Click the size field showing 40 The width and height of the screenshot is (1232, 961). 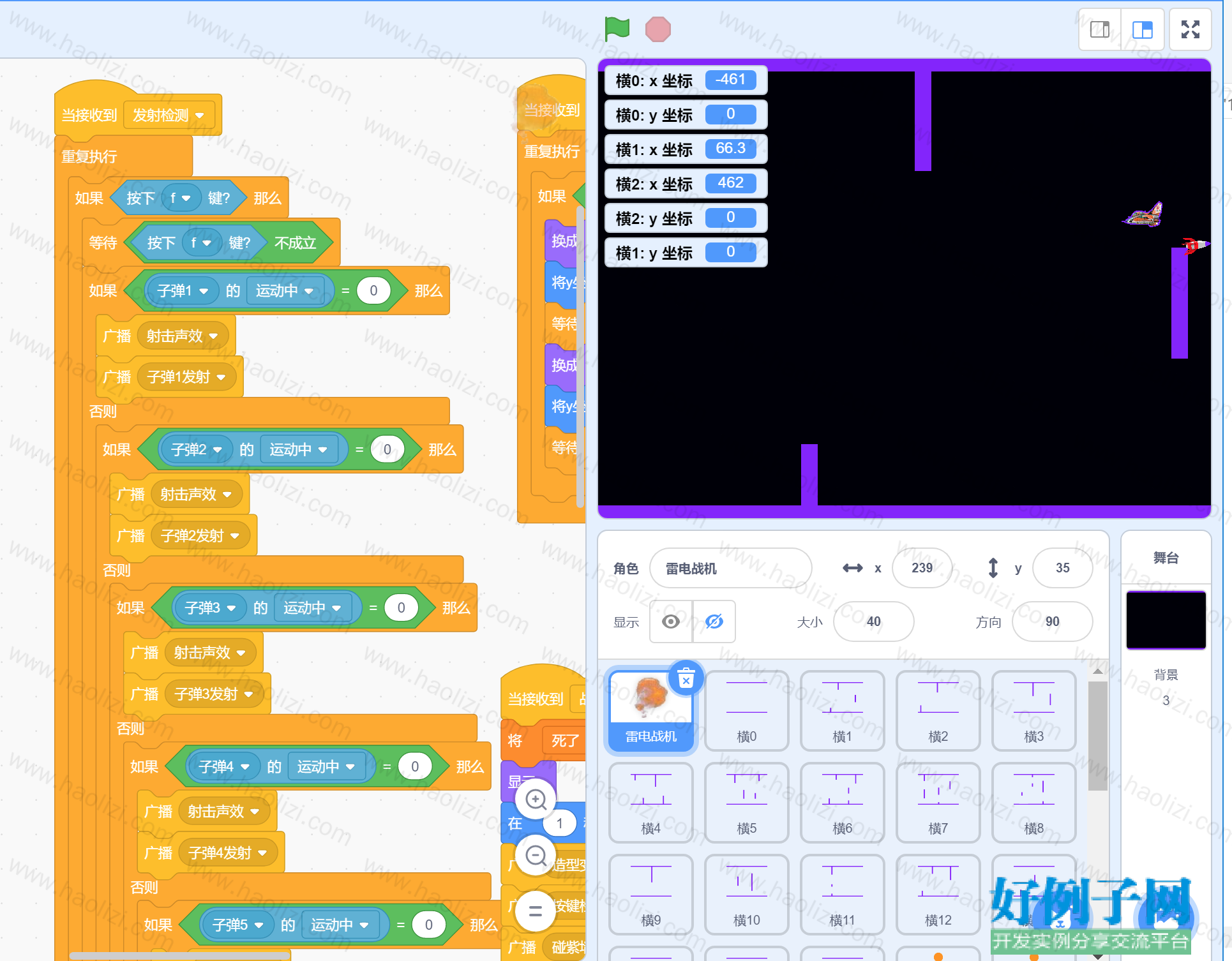click(873, 622)
